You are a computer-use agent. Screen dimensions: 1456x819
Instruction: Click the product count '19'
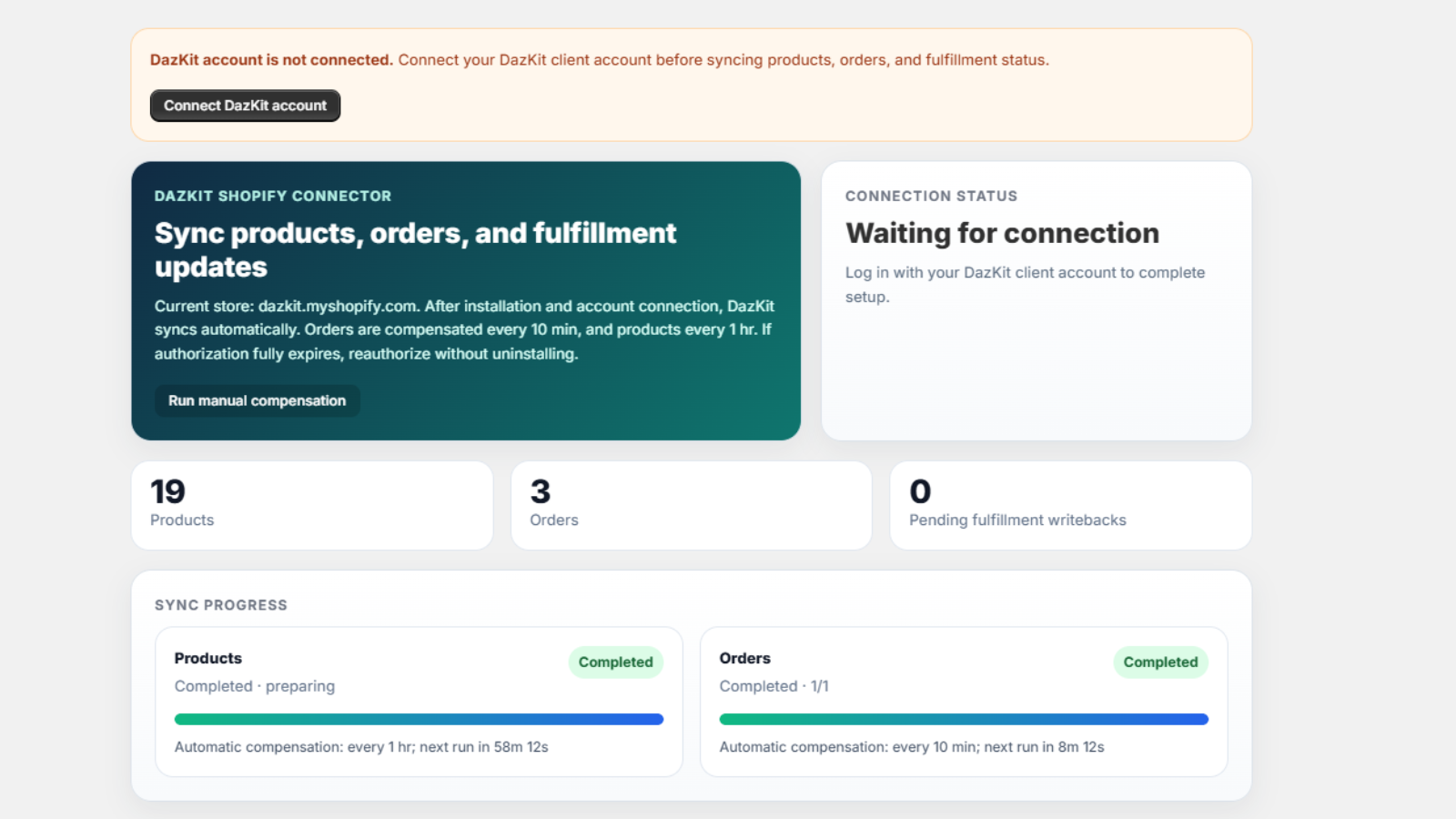pyautogui.click(x=167, y=491)
